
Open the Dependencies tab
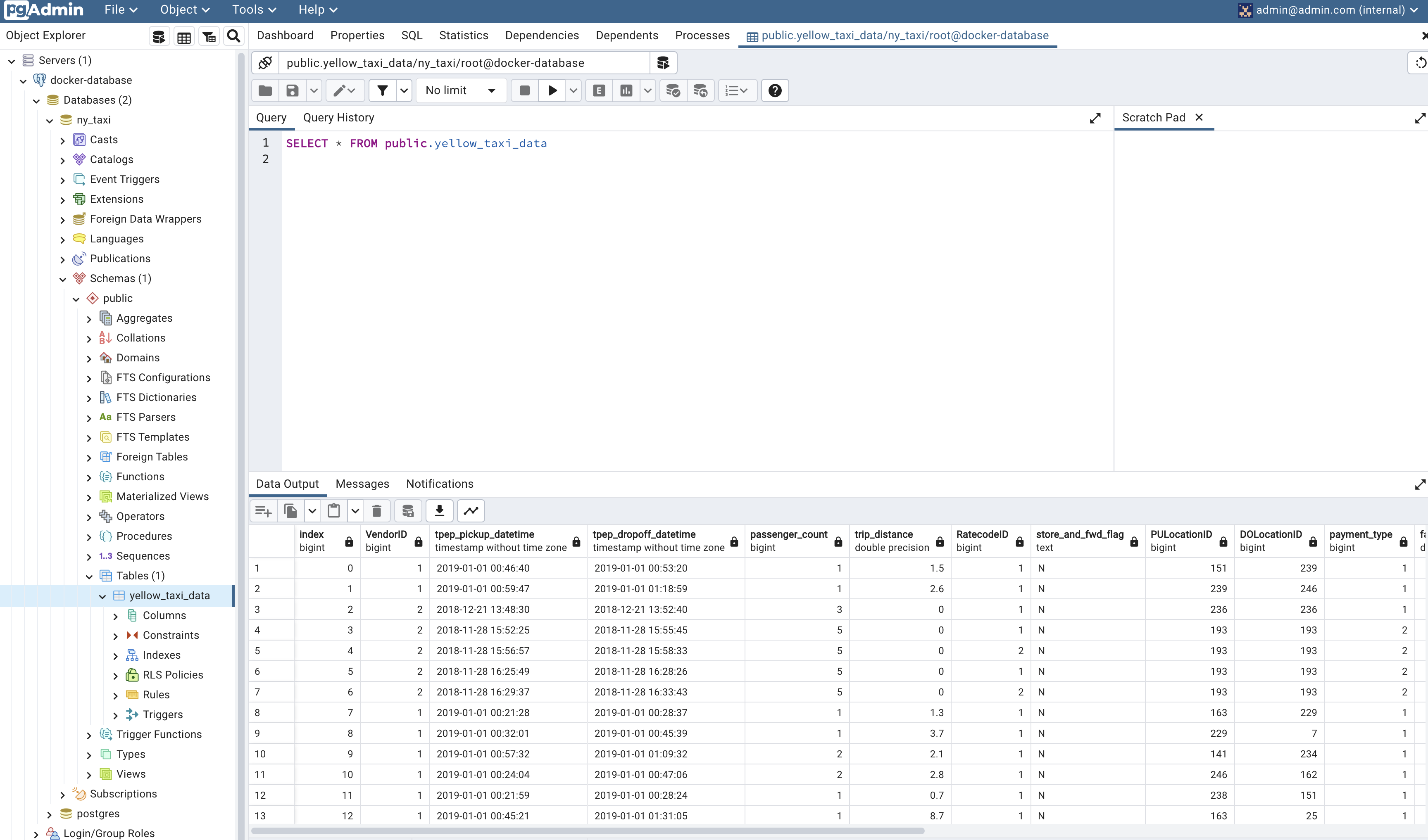pos(542,36)
